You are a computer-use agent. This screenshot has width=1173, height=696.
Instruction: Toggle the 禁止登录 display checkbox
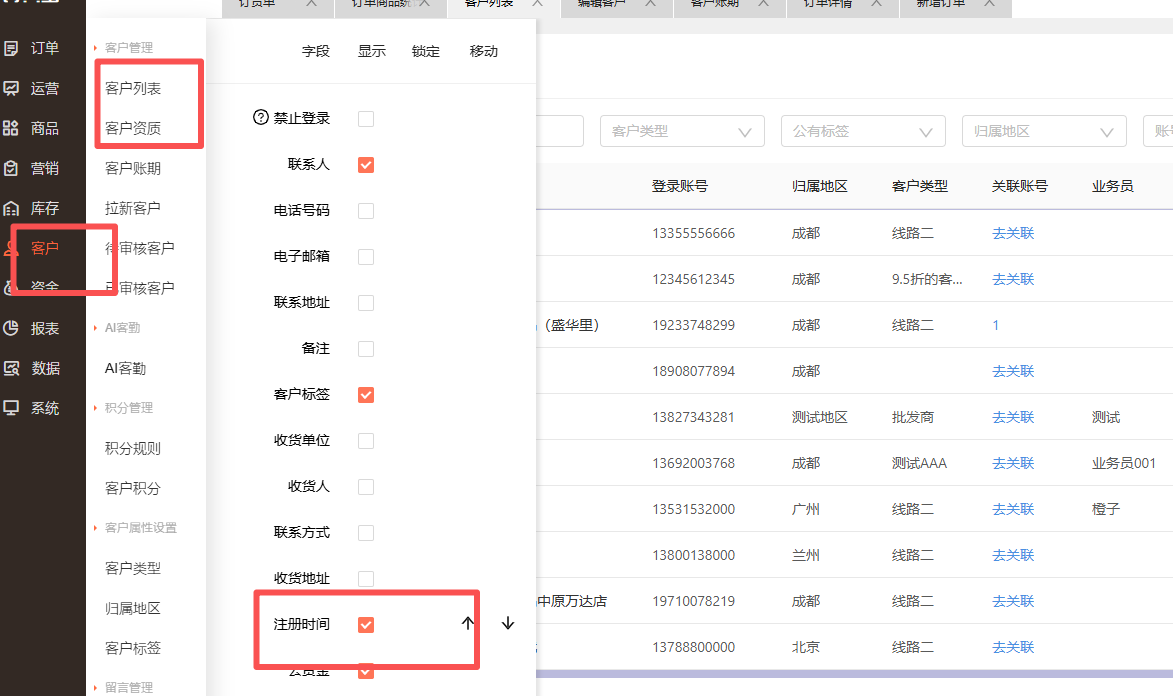click(x=366, y=119)
